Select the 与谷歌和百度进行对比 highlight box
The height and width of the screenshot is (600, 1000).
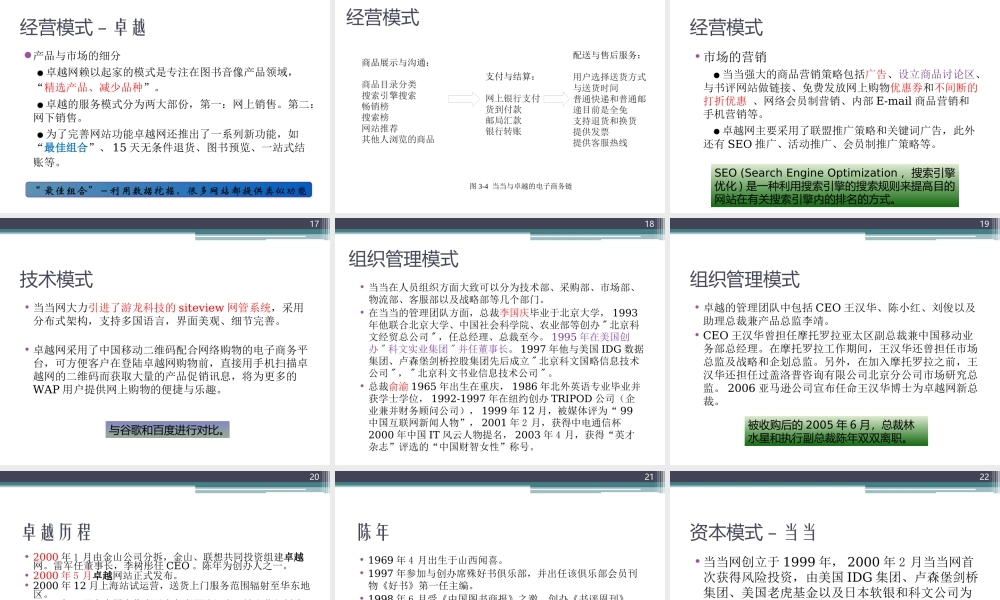coord(167,430)
